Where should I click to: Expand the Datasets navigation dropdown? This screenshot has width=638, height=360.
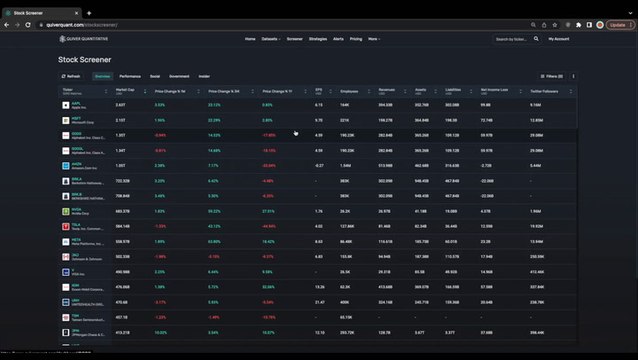[x=271, y=39]
